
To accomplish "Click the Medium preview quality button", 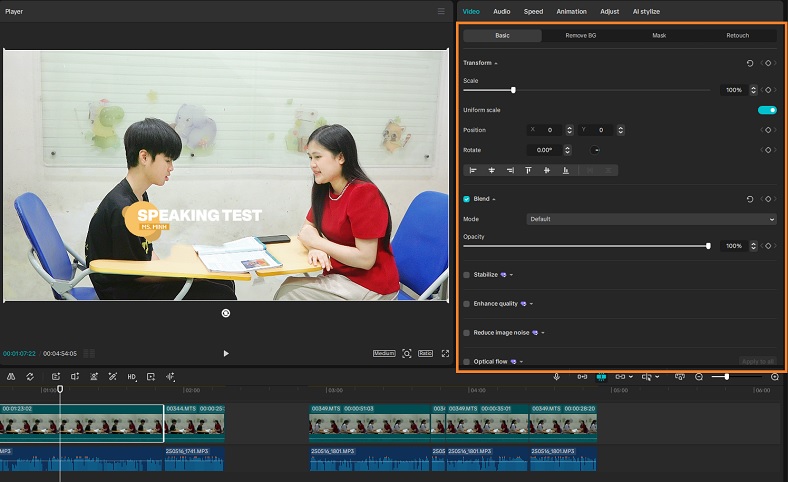I will (384, 354).
